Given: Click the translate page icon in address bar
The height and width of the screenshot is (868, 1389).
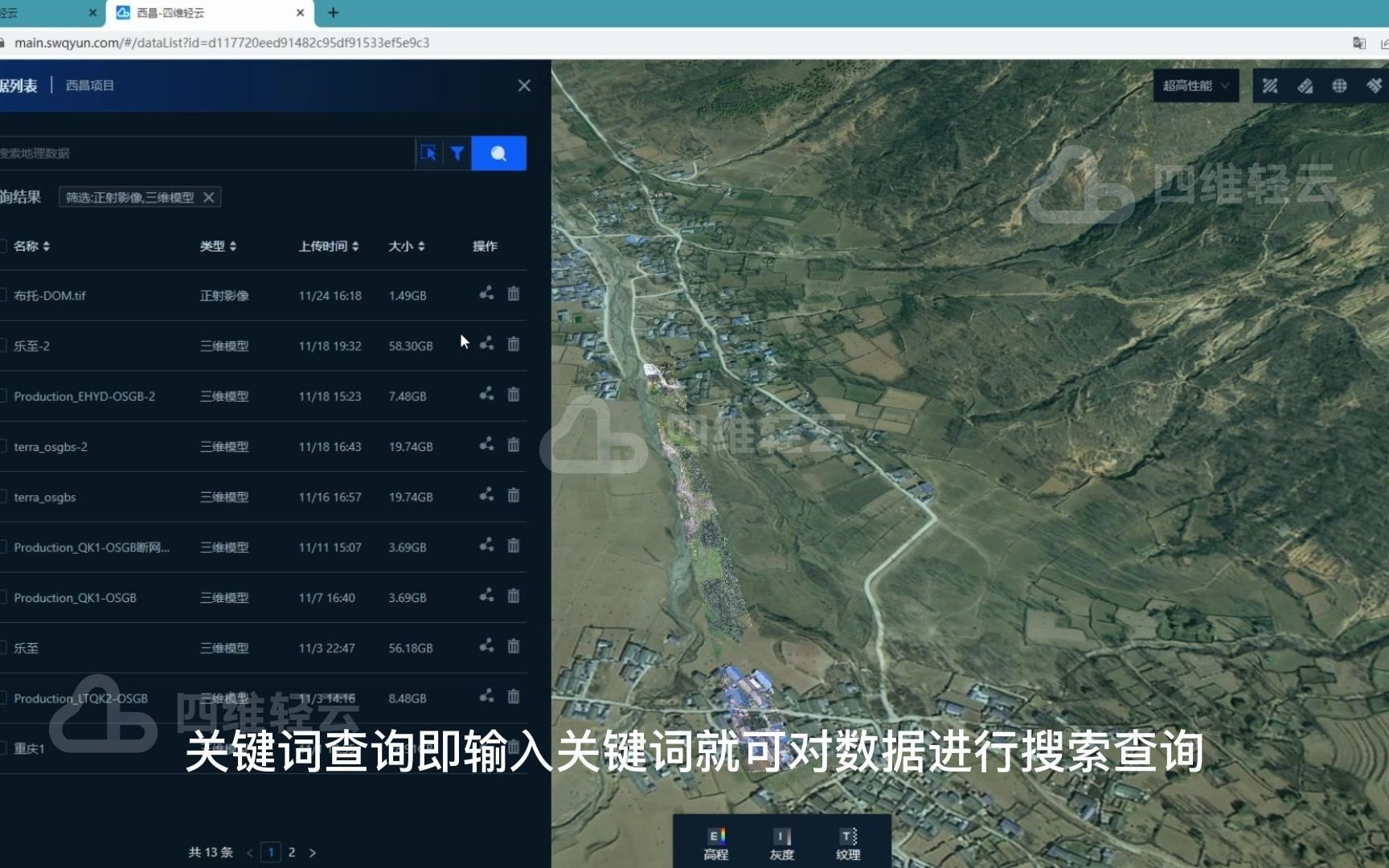Looking at the screenshot, I should click(x=1359, y=43).
